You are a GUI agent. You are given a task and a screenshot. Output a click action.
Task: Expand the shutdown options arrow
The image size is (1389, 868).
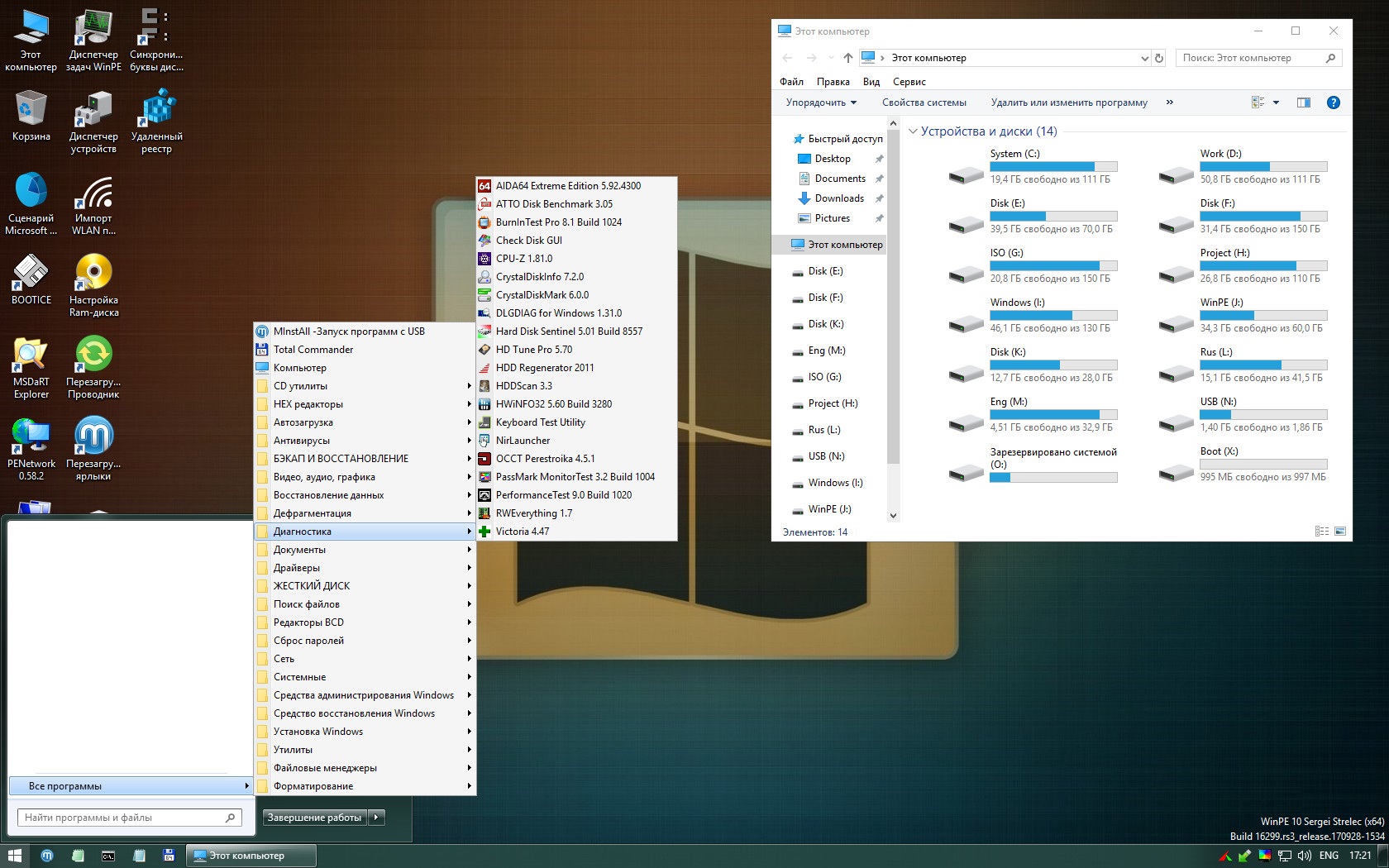376,818
